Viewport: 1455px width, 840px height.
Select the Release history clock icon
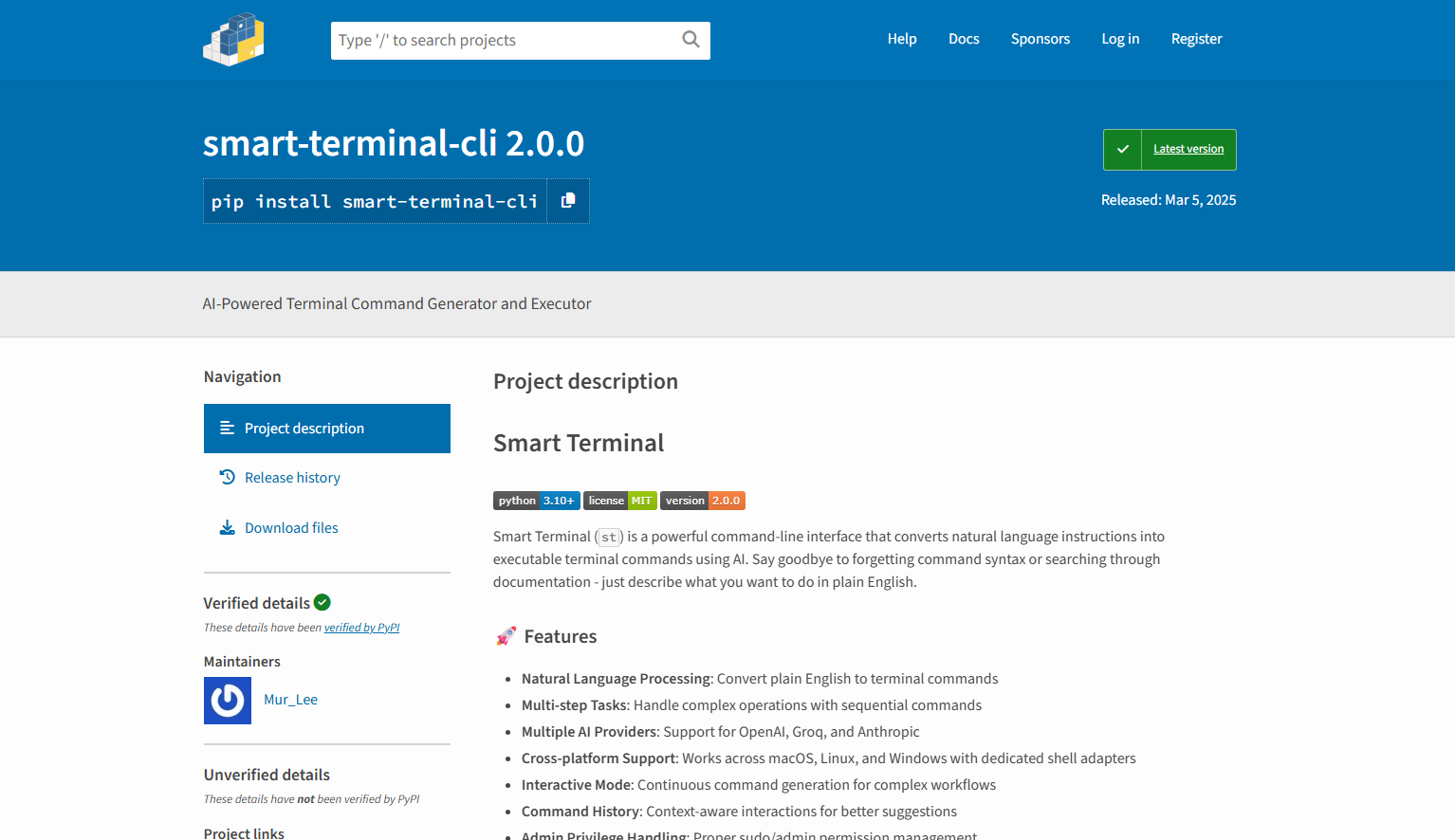point(227,477)
